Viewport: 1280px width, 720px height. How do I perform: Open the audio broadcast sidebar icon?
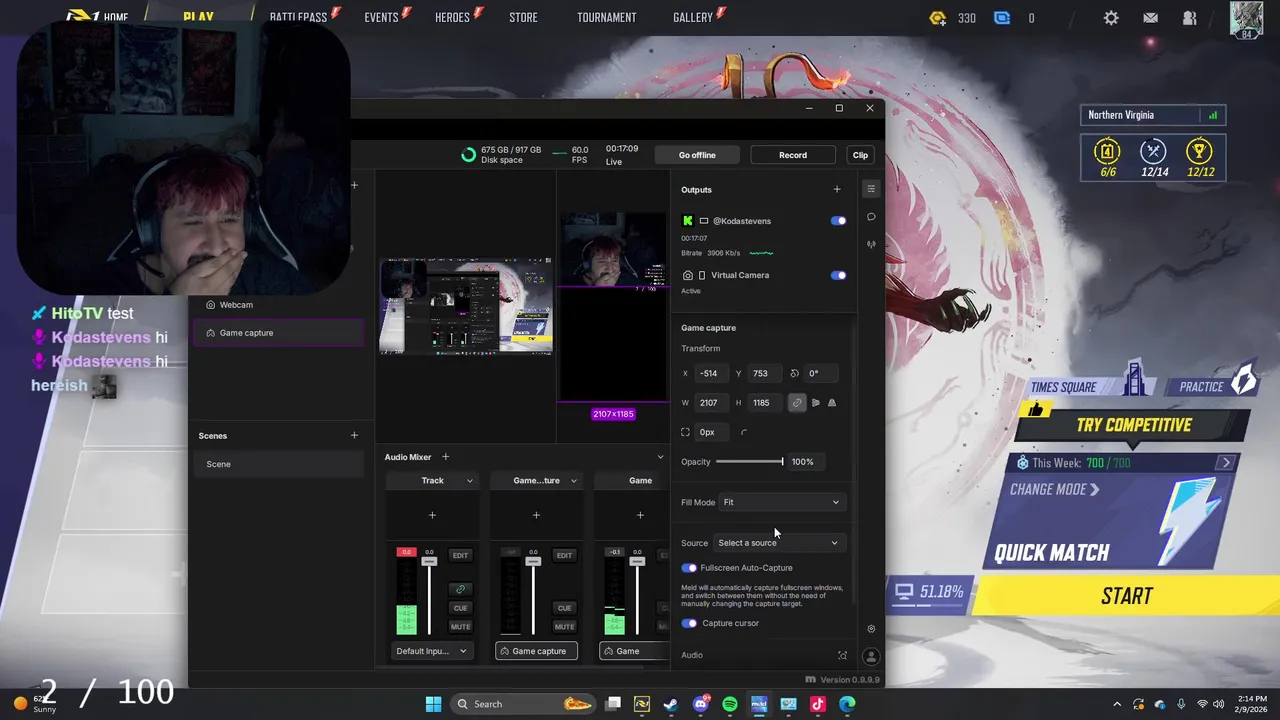point(871,244)
